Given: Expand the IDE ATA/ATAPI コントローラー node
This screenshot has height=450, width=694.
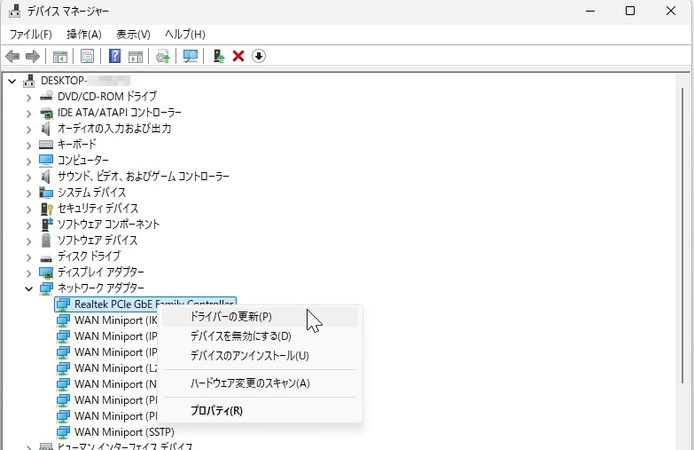Looking at the screenshot, I should click(x=29, y=113).
